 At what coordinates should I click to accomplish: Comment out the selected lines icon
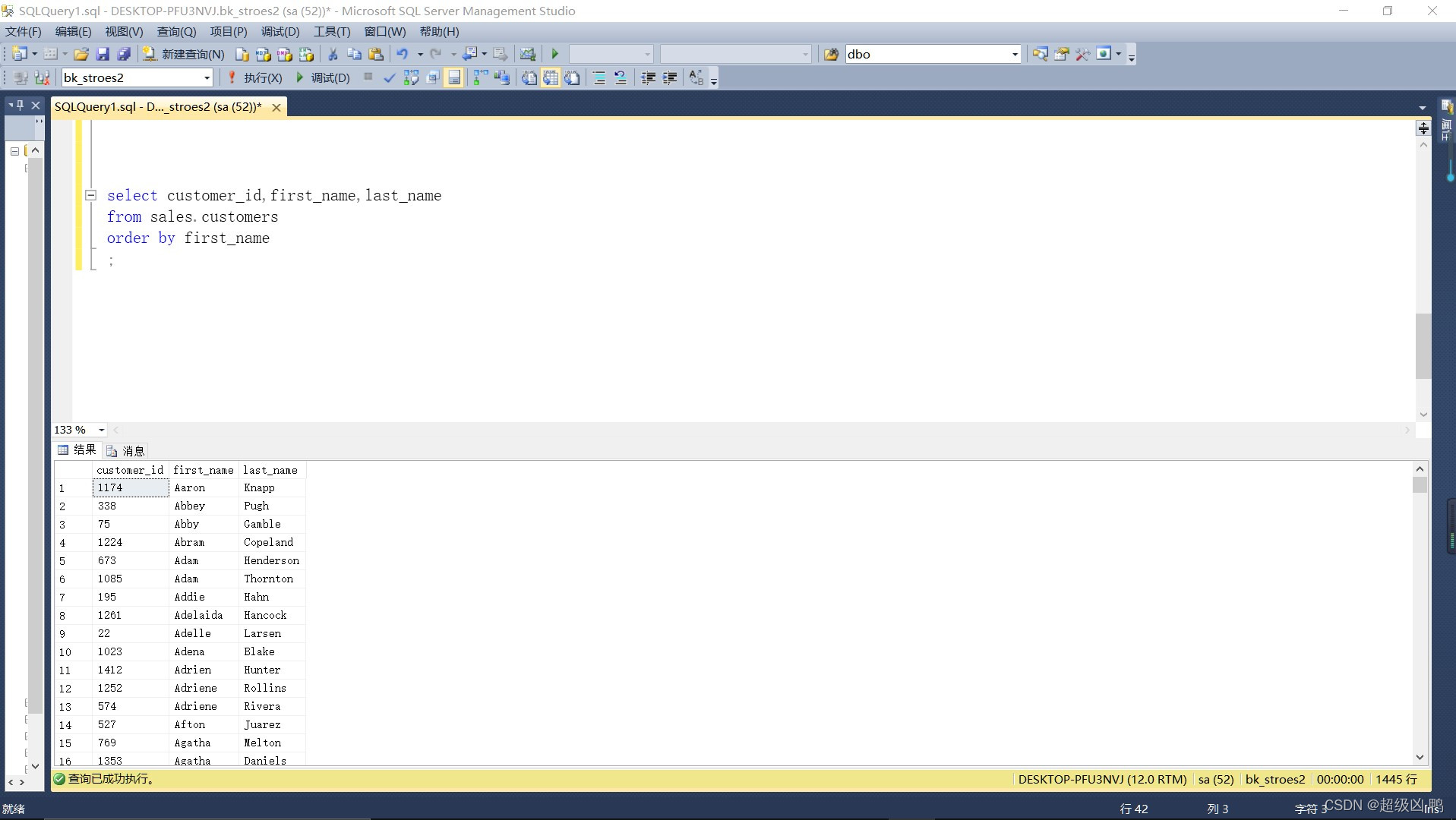point(599,77)
